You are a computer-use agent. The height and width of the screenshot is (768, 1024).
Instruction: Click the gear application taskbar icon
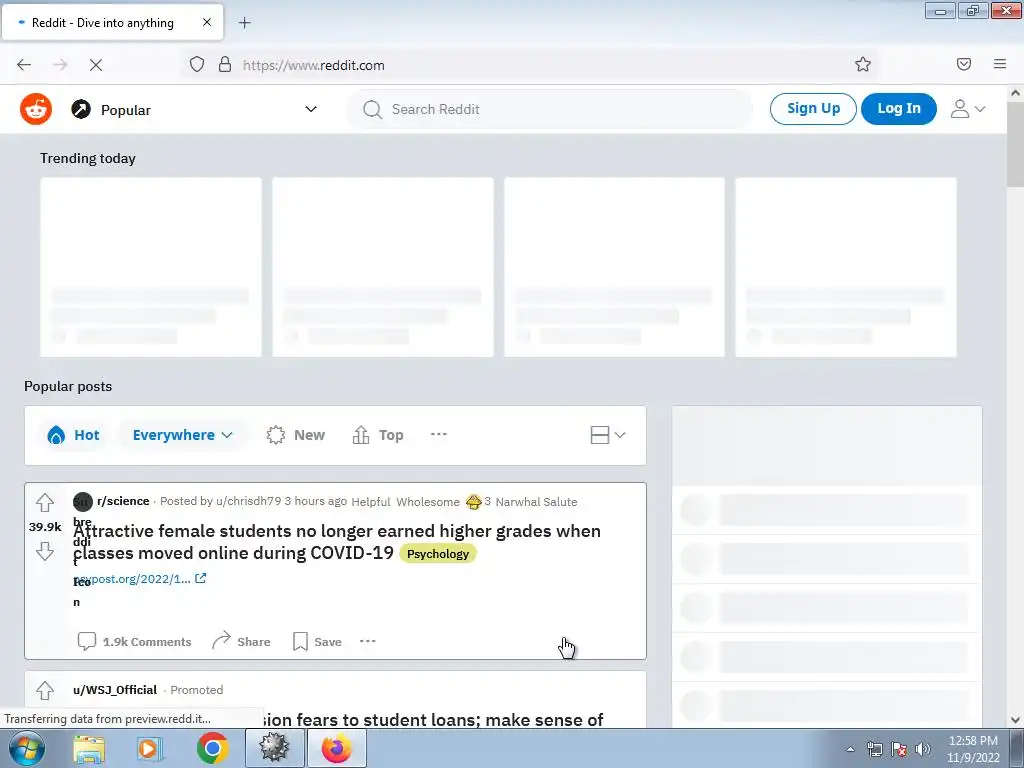pyautogui.click(x=274, y=748)
